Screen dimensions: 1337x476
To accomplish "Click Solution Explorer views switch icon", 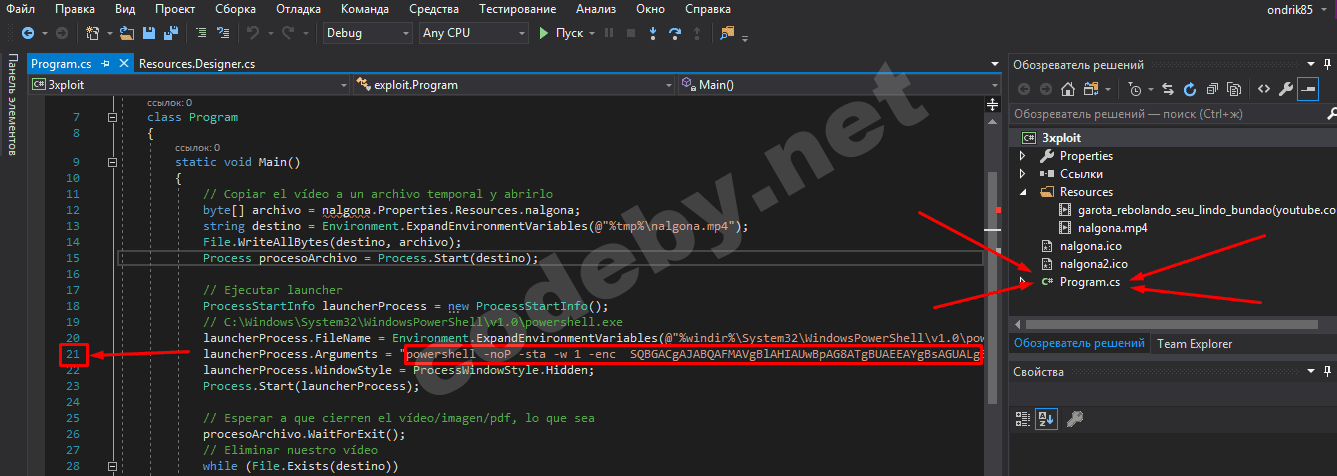I will [x=1091, y=88].
